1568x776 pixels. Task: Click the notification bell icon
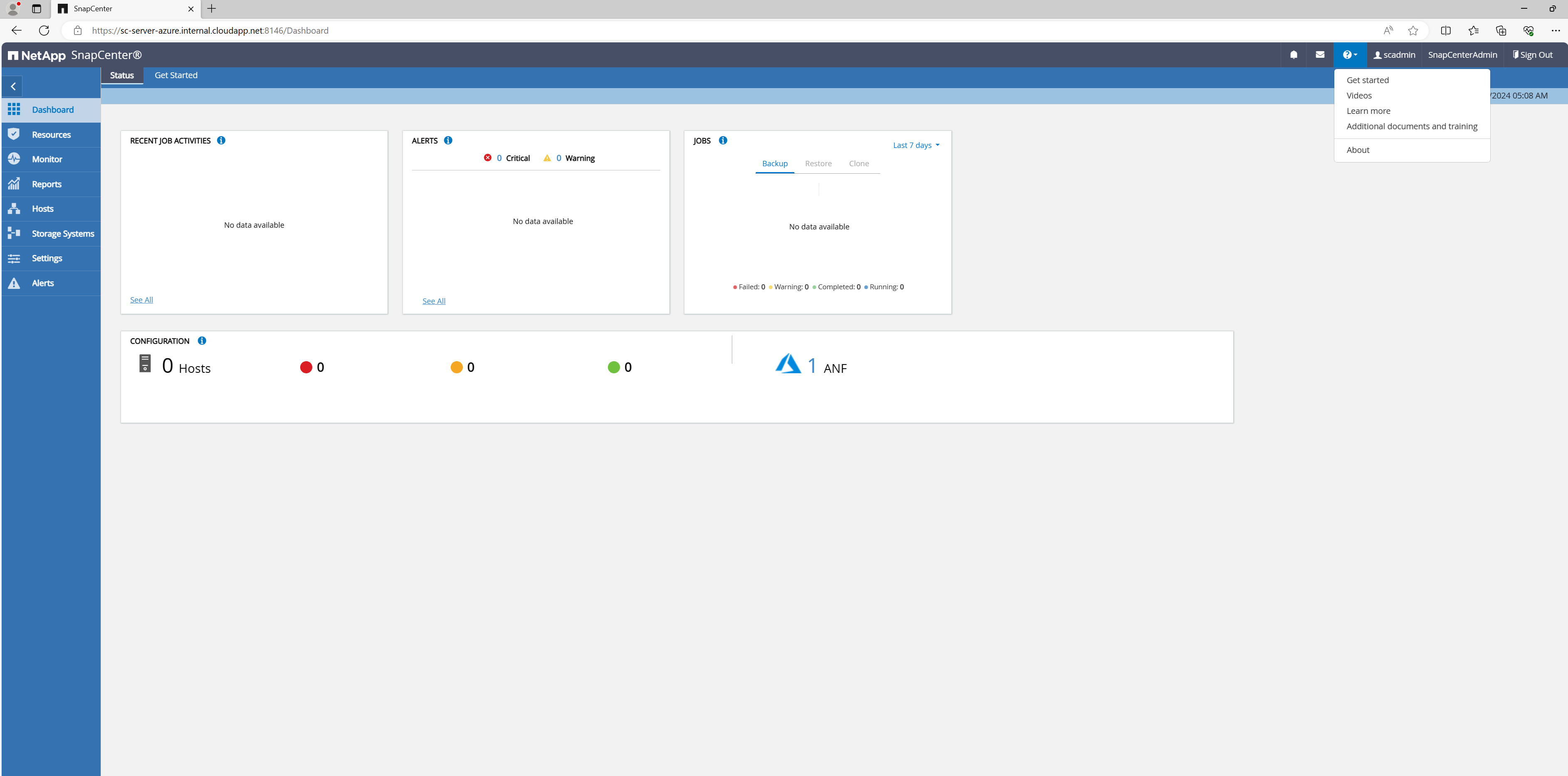pos(1294,55)
